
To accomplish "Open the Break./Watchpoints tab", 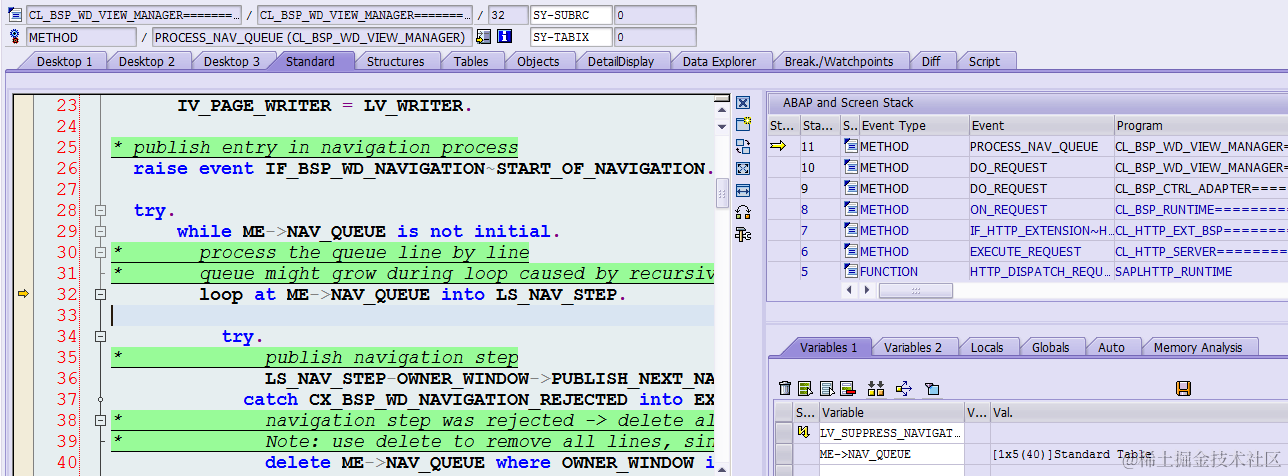I will click(x=839, y=61).
